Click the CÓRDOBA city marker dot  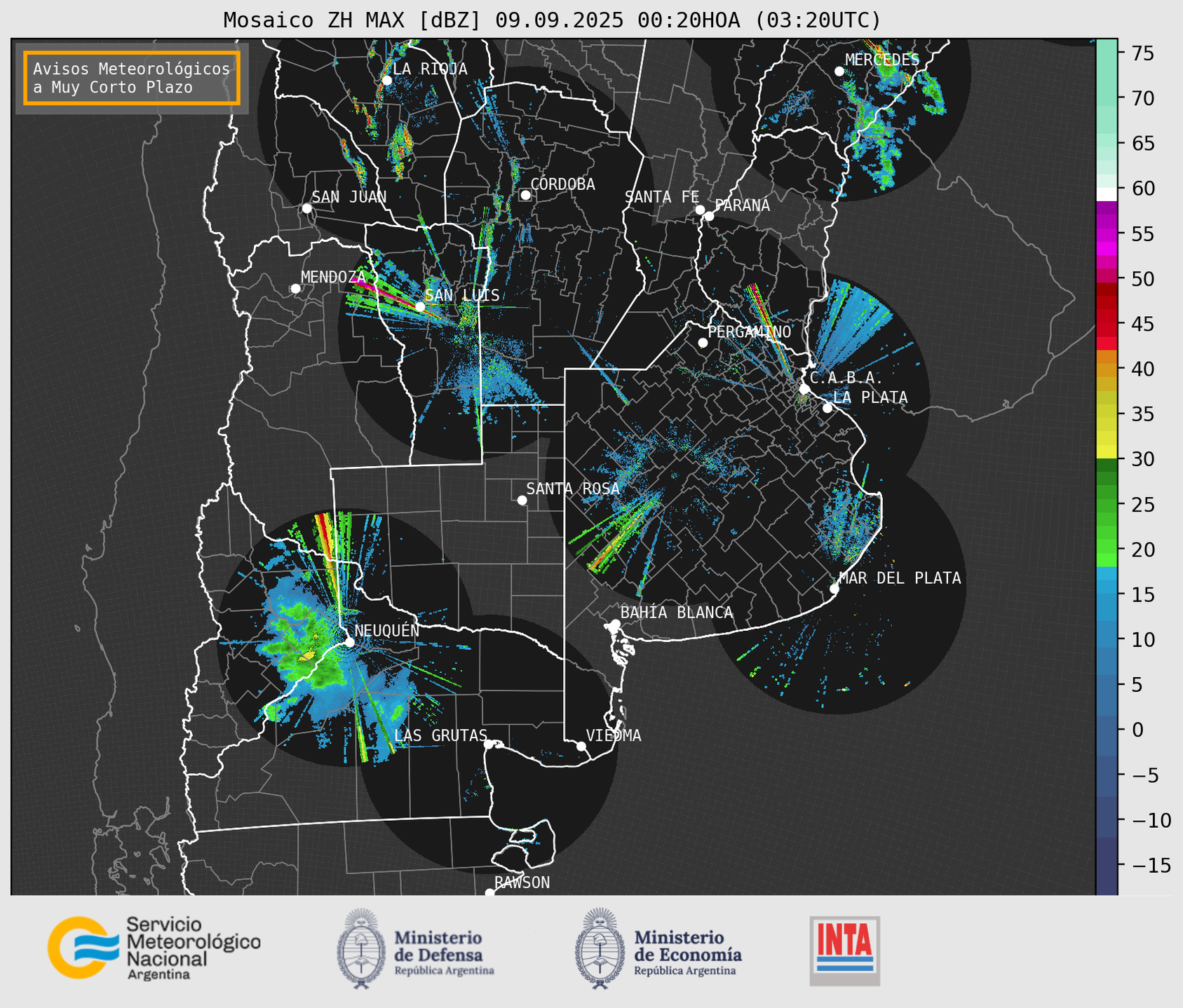pos(525,195)
